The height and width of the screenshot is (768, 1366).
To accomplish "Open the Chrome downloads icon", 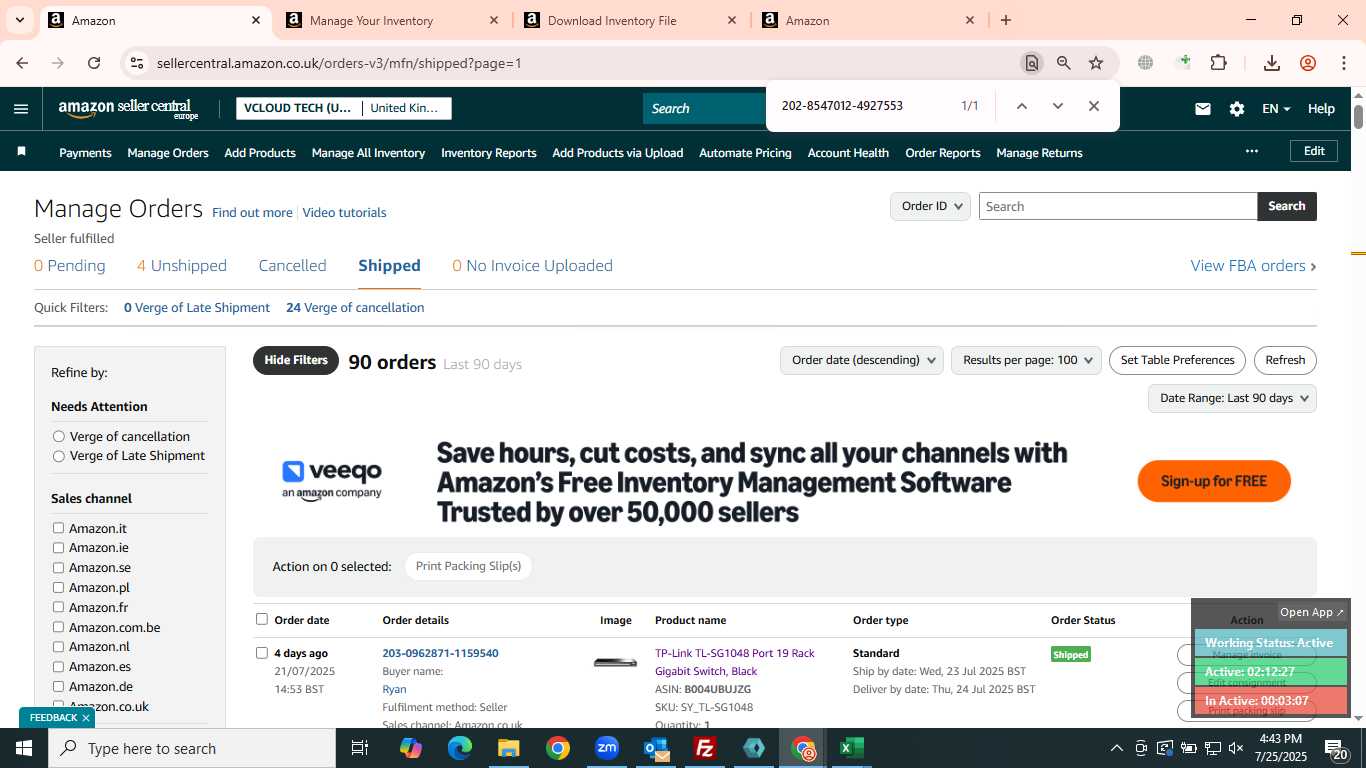I will tap(1272, 63).
